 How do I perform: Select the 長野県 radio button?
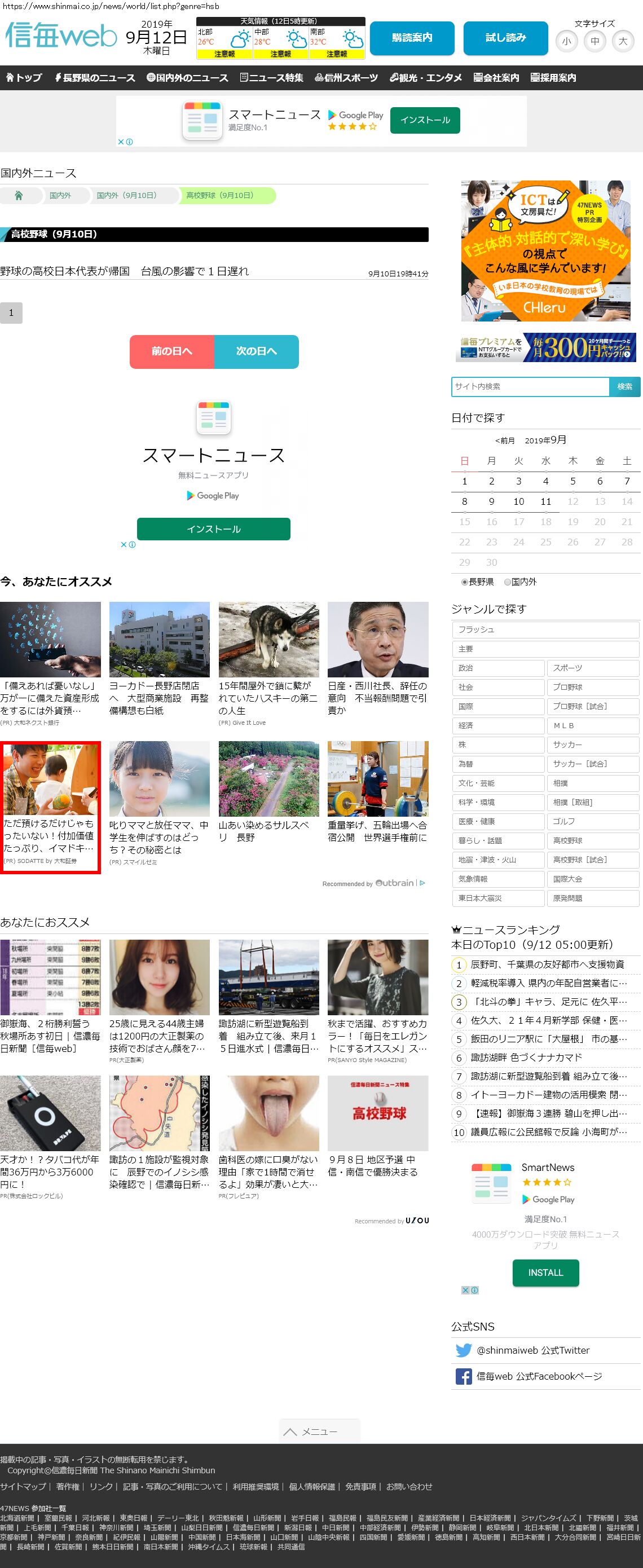(465, 582)
